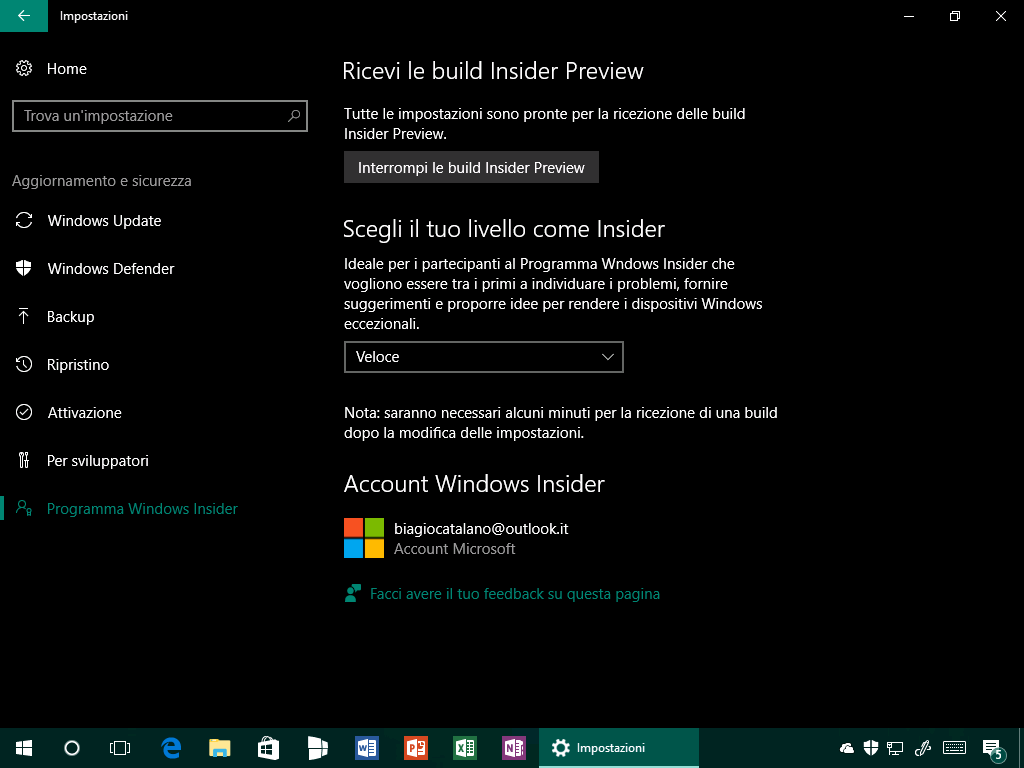Launch OneNote from the taskbar

click(x=513, y=748)
